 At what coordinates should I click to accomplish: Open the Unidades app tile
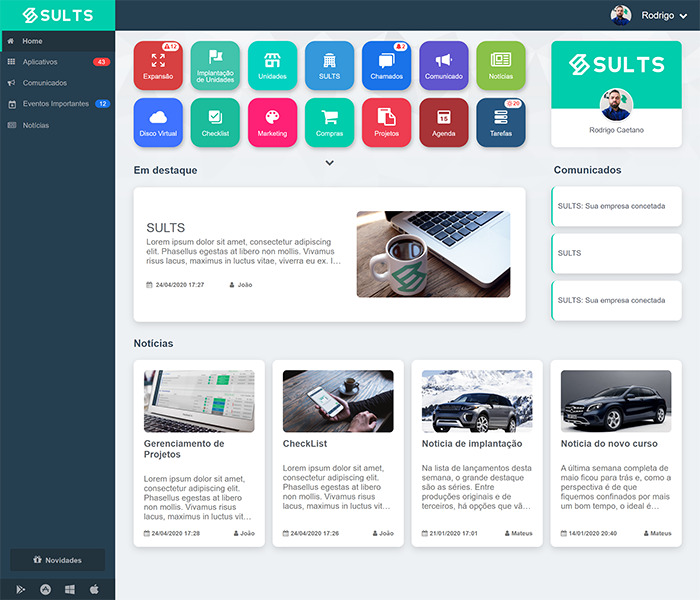272,66
